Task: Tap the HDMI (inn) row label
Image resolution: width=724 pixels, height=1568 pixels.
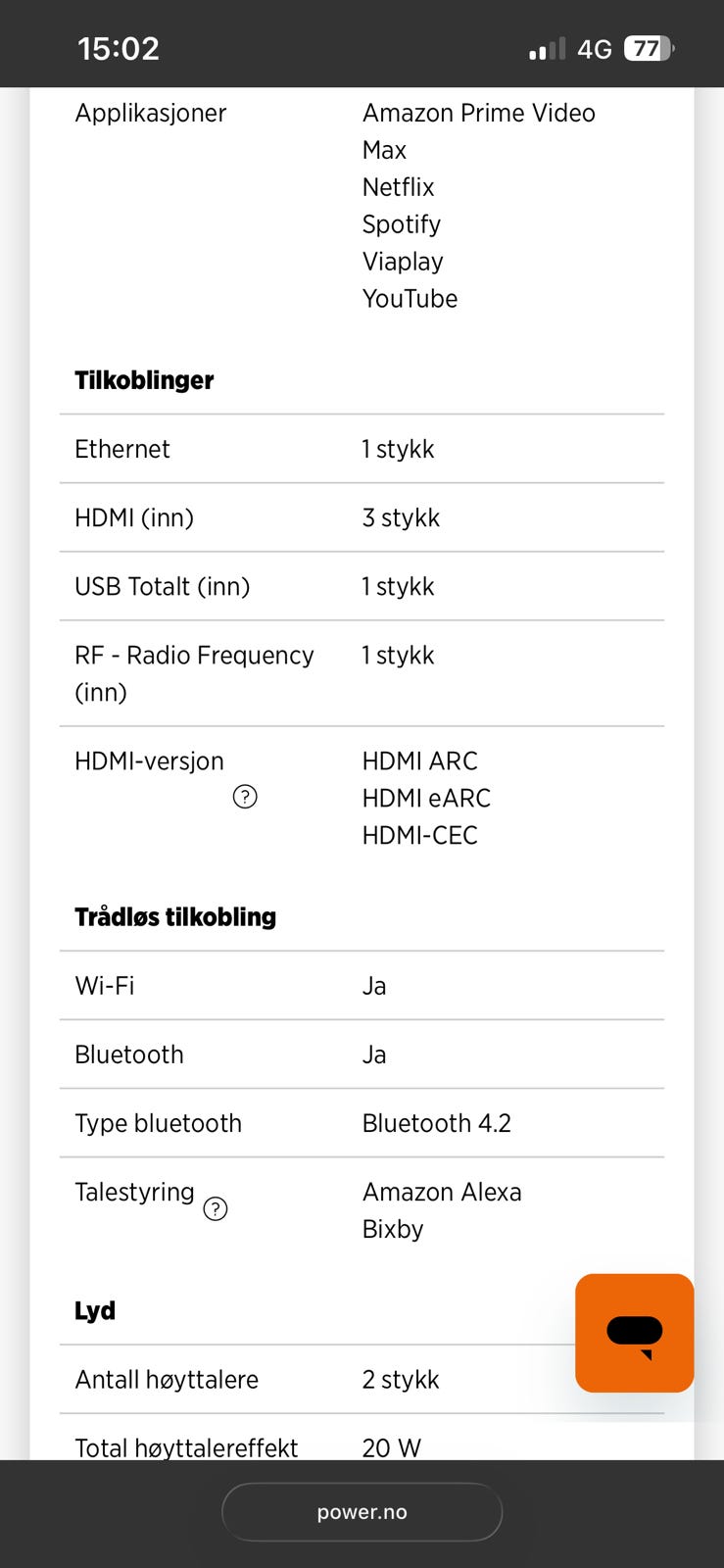Action: point(134,517)
